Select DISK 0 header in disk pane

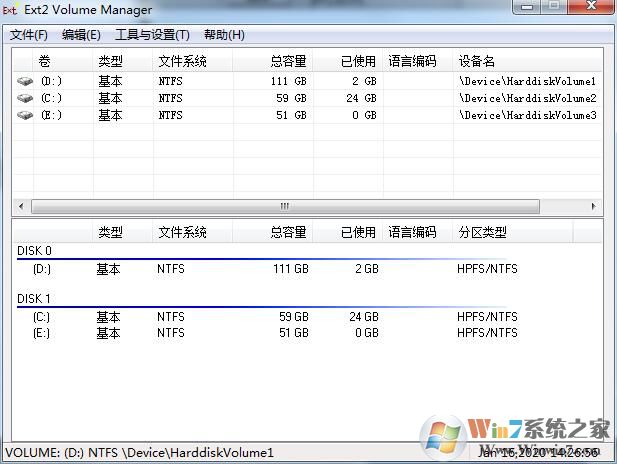tap(34, 251)
